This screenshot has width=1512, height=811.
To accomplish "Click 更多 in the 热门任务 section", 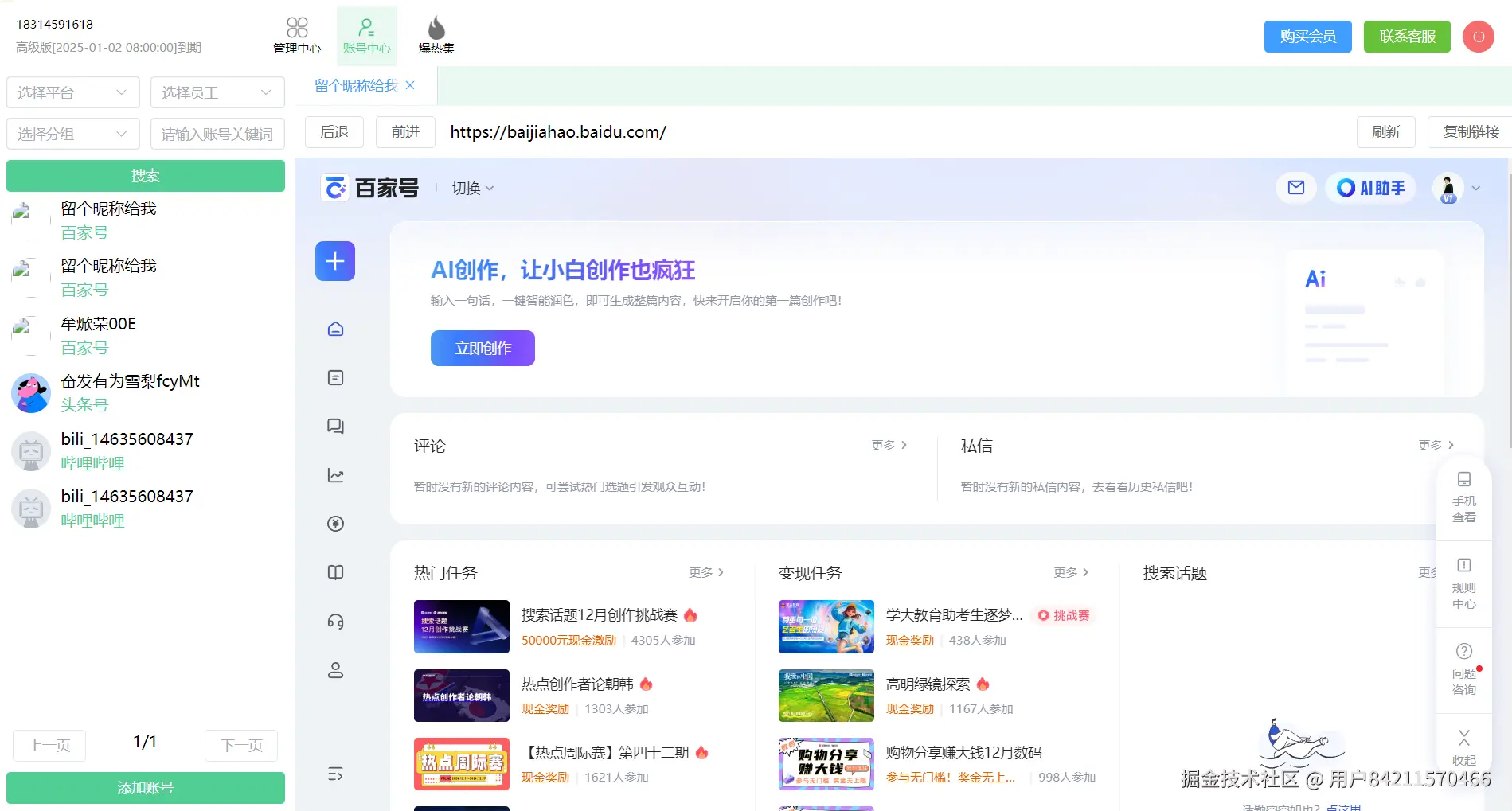I will coord(707,572).
